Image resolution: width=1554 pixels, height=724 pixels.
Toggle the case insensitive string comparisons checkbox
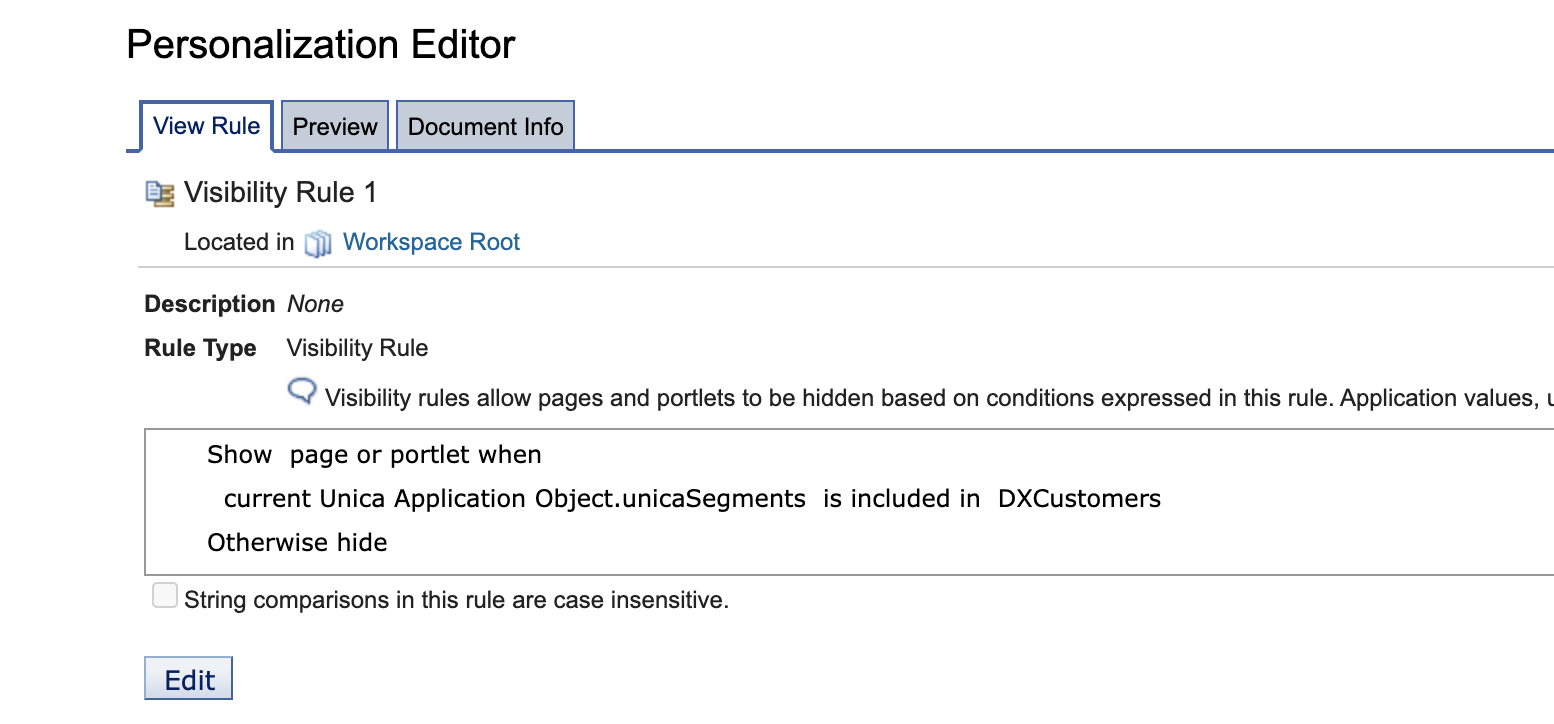[x=164, y=597]
